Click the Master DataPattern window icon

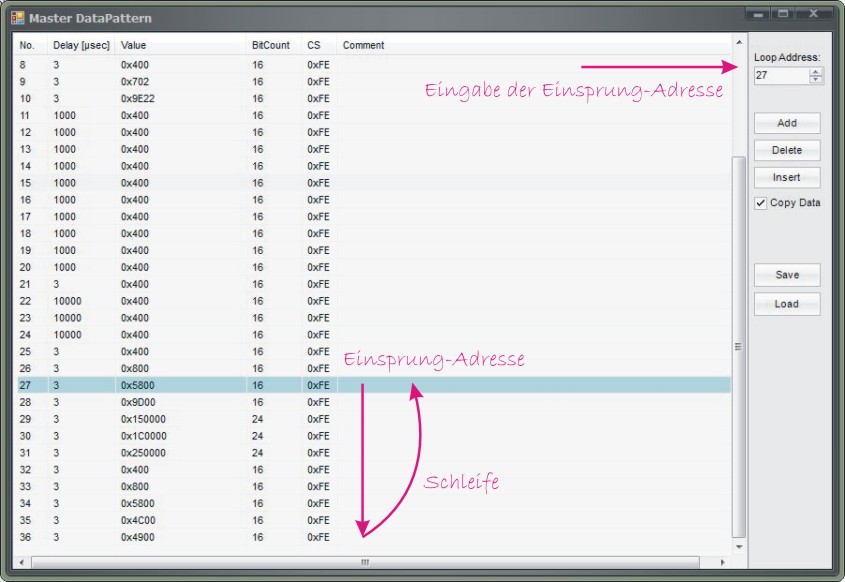tap(18, 18)
